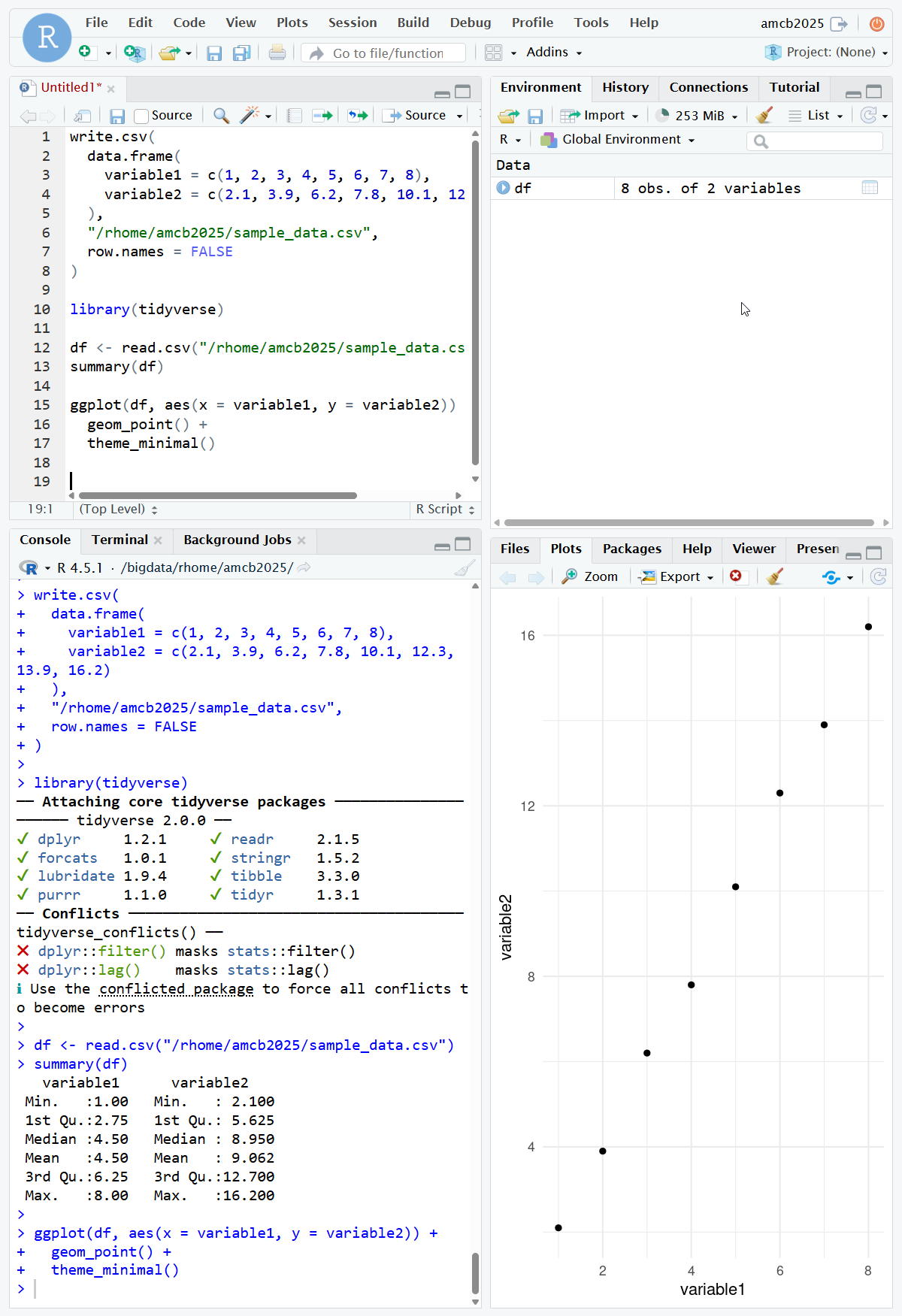902x1316 pixels.
Task: Open the Plots menu in menu bar
Action: tap(292, 23)
